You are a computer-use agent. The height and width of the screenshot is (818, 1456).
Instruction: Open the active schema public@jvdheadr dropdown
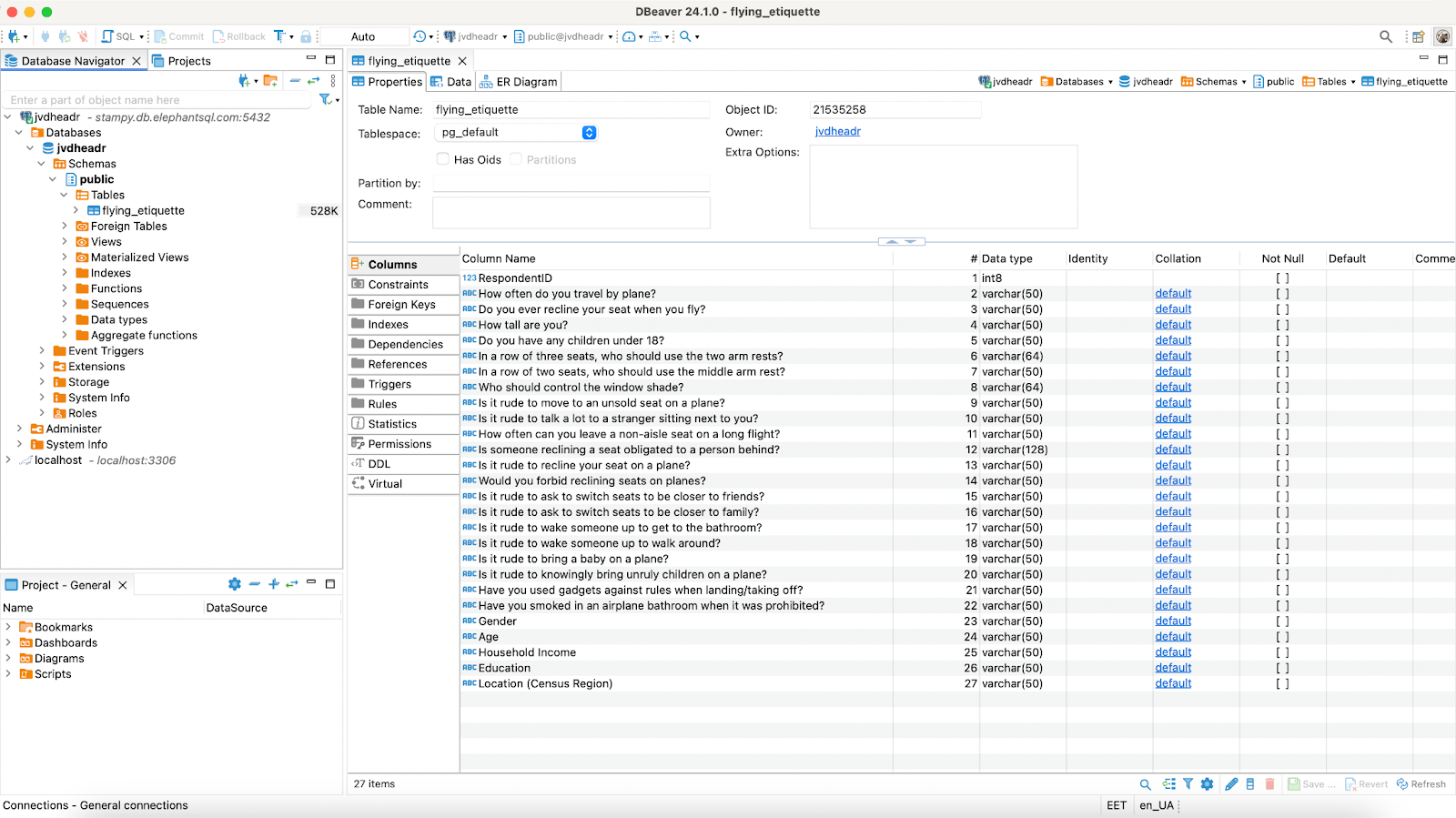point(563,36)
